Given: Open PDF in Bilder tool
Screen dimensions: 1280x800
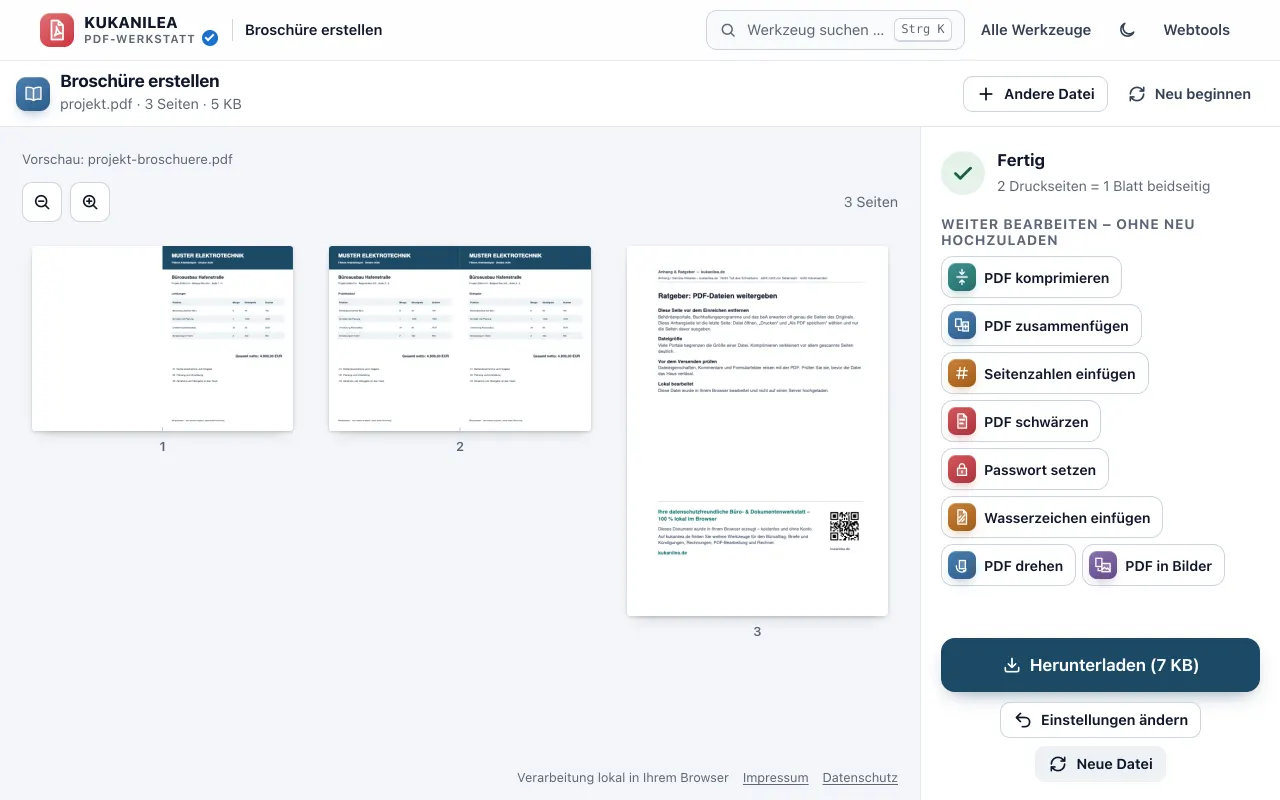Looking at the screenshot, I should pos(1153,566).
